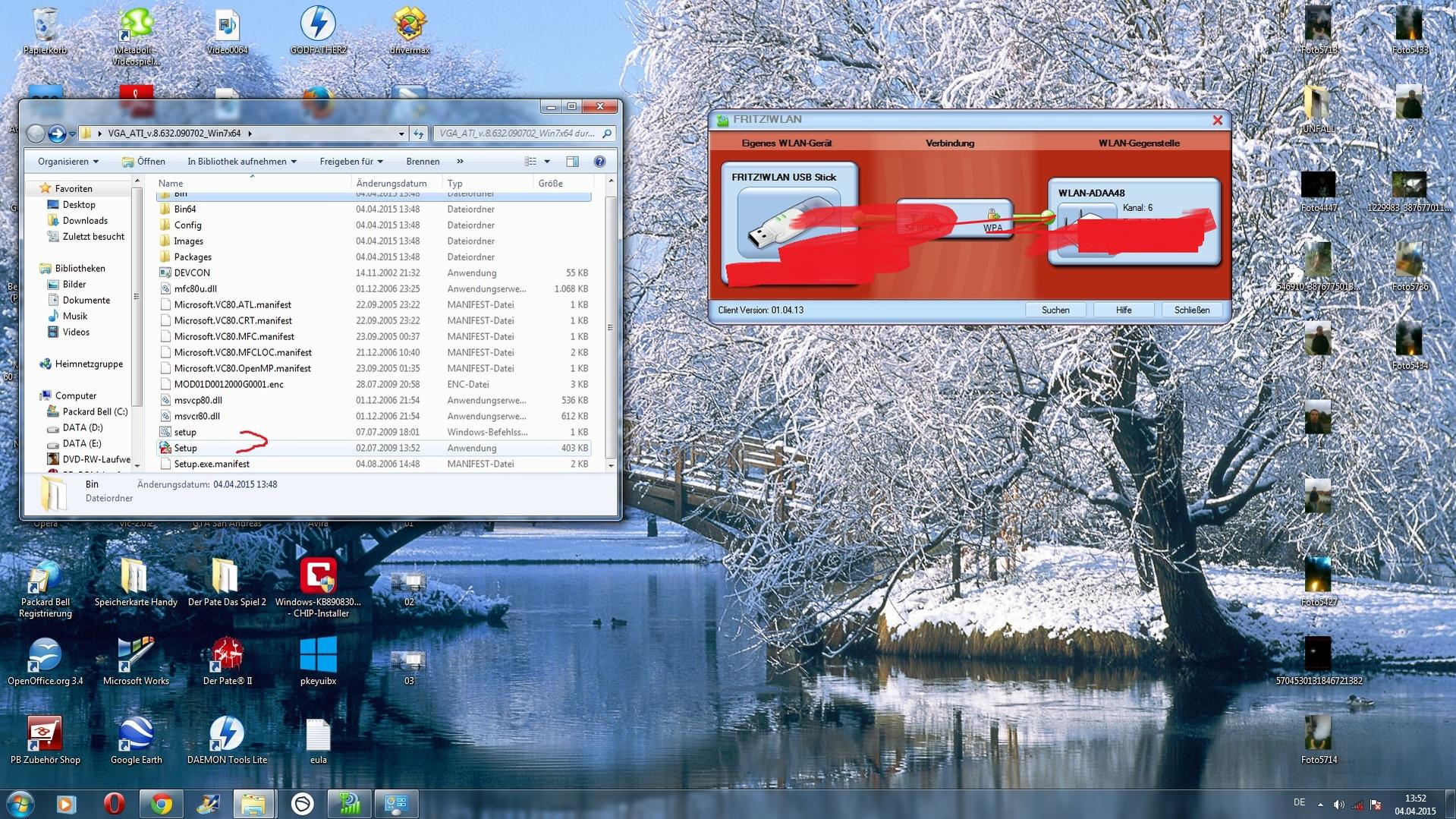Open OpenOffice.org 3.4 desktop shortcut

pos(46,661)
